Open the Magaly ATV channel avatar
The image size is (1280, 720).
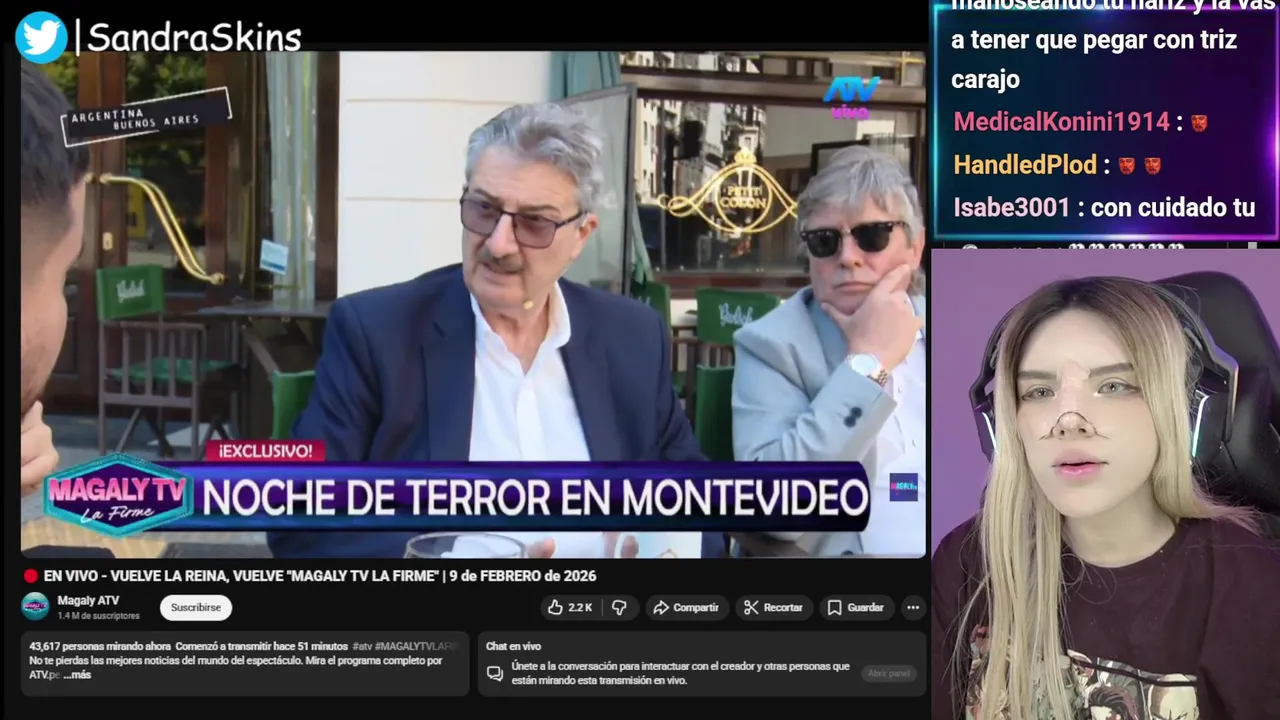(35, 607)
